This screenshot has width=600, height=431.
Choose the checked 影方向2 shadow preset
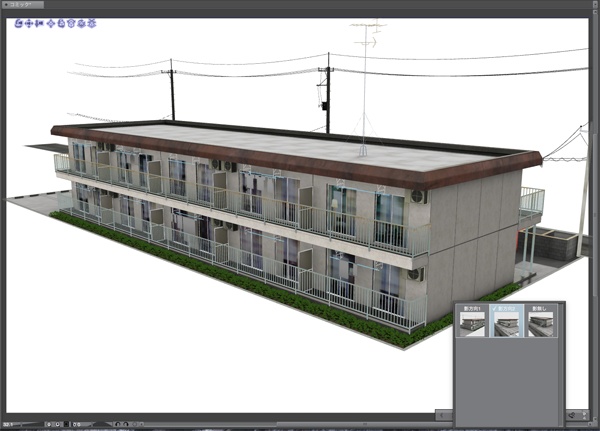pyautogui.click(x=506, y=321)
